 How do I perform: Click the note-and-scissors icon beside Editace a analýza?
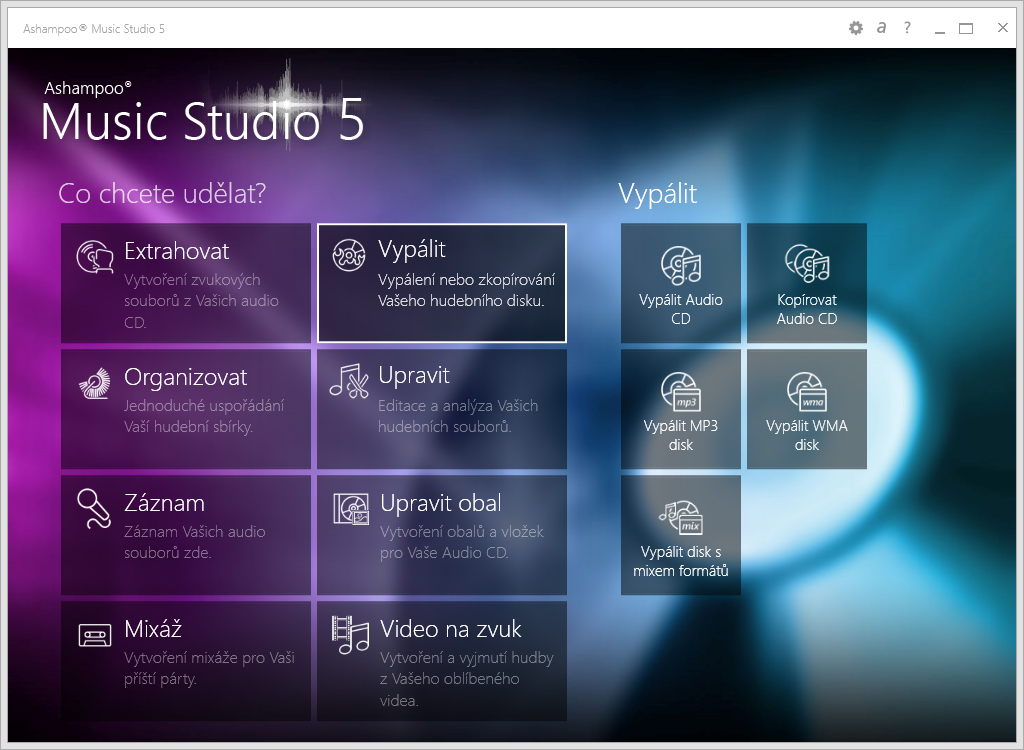[x=349, y=381]
